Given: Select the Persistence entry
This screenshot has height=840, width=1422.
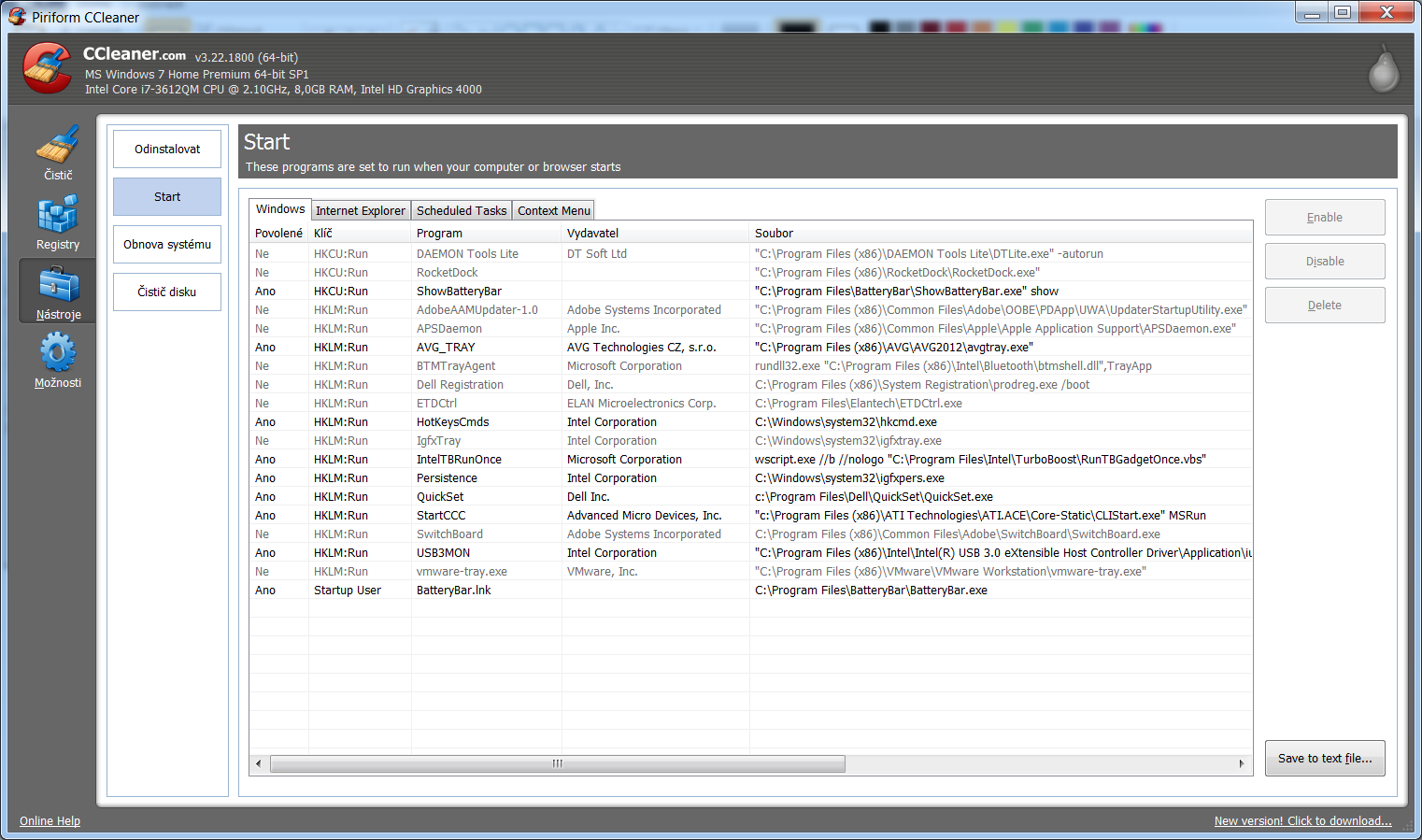Looking at the screenshot, I should point(751,478).
